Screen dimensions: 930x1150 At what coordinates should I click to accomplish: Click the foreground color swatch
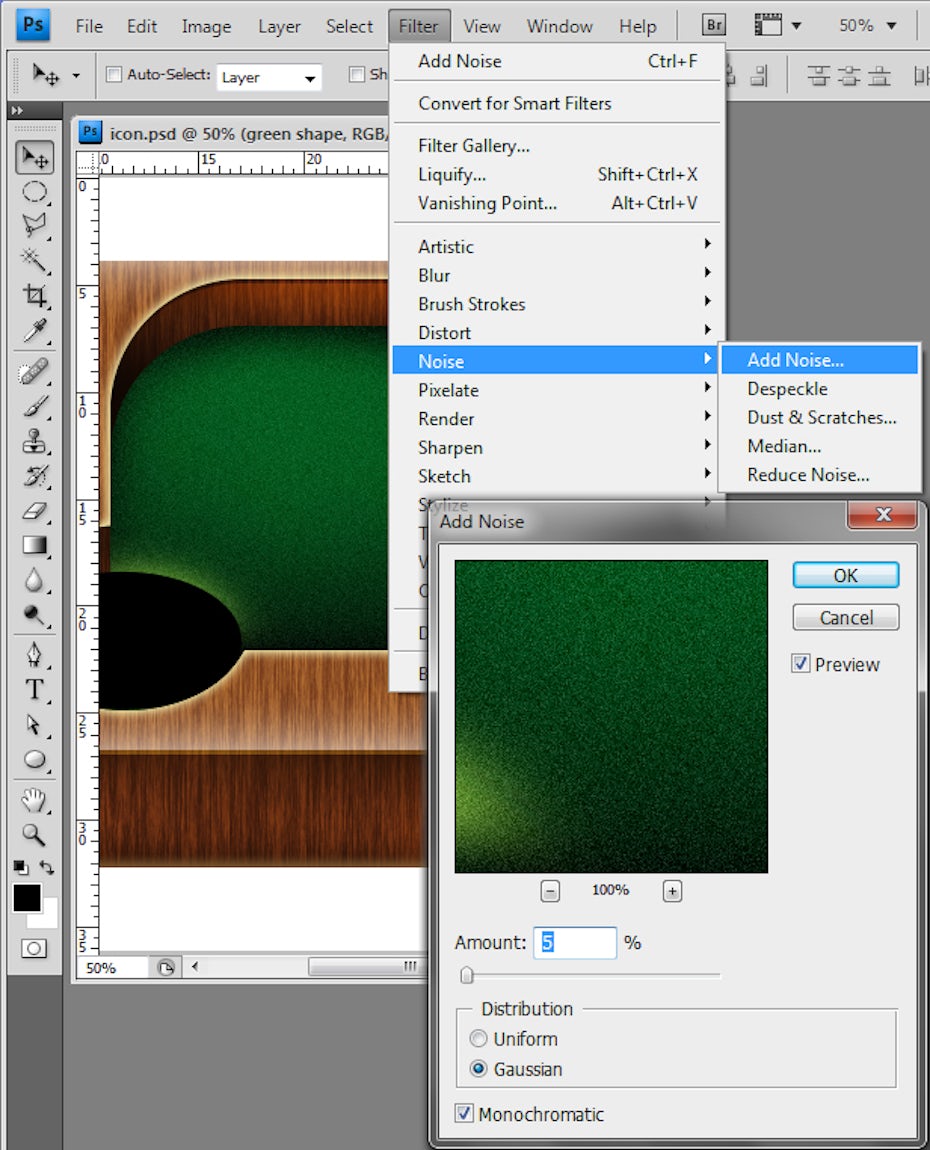(27, 897)
